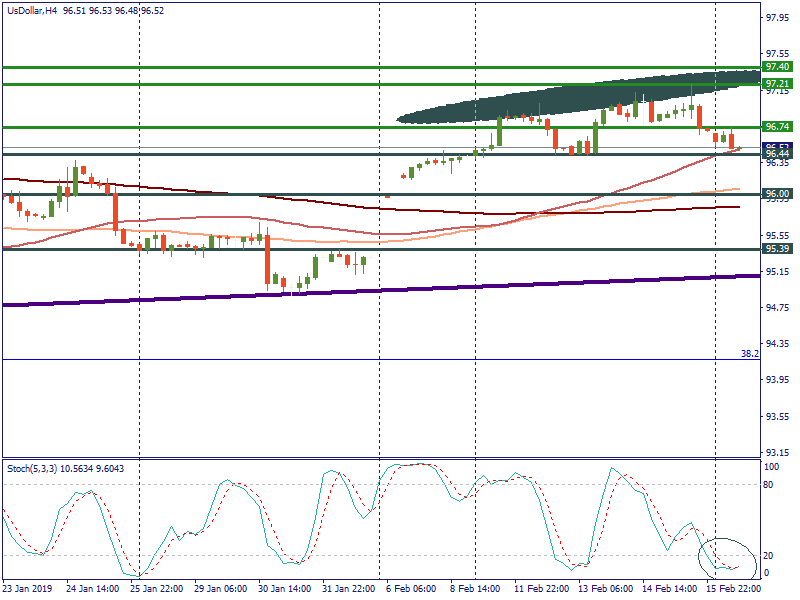Image resolution: width=800 pixels, height=600 pixels.
Task: Select the 11 Feb 22:00 time label
Action: coord(540,589)
